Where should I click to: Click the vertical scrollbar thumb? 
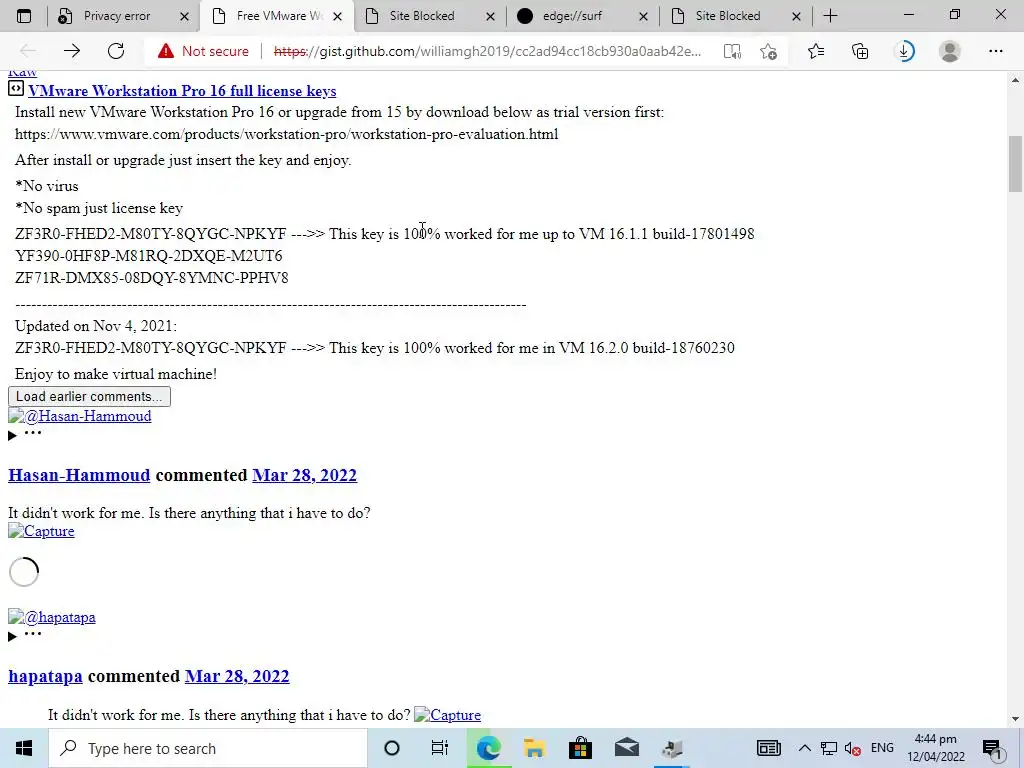pyautogui.click(x=1015, y=163)
